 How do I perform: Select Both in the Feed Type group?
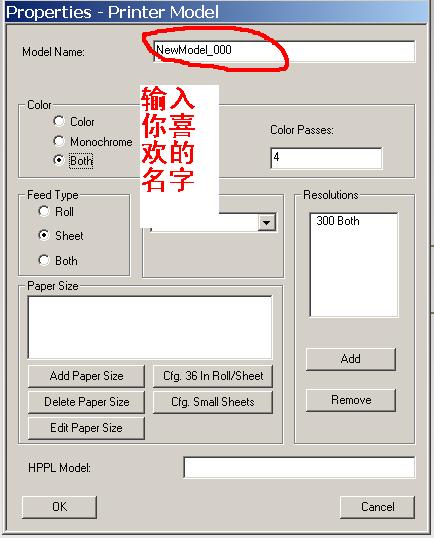click(44, 260)
